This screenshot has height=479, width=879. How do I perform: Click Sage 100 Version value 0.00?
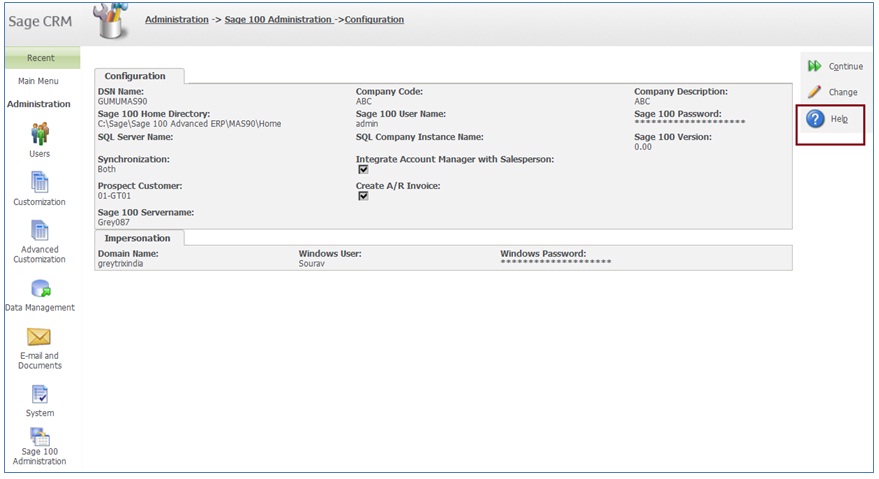pos(642,147)
